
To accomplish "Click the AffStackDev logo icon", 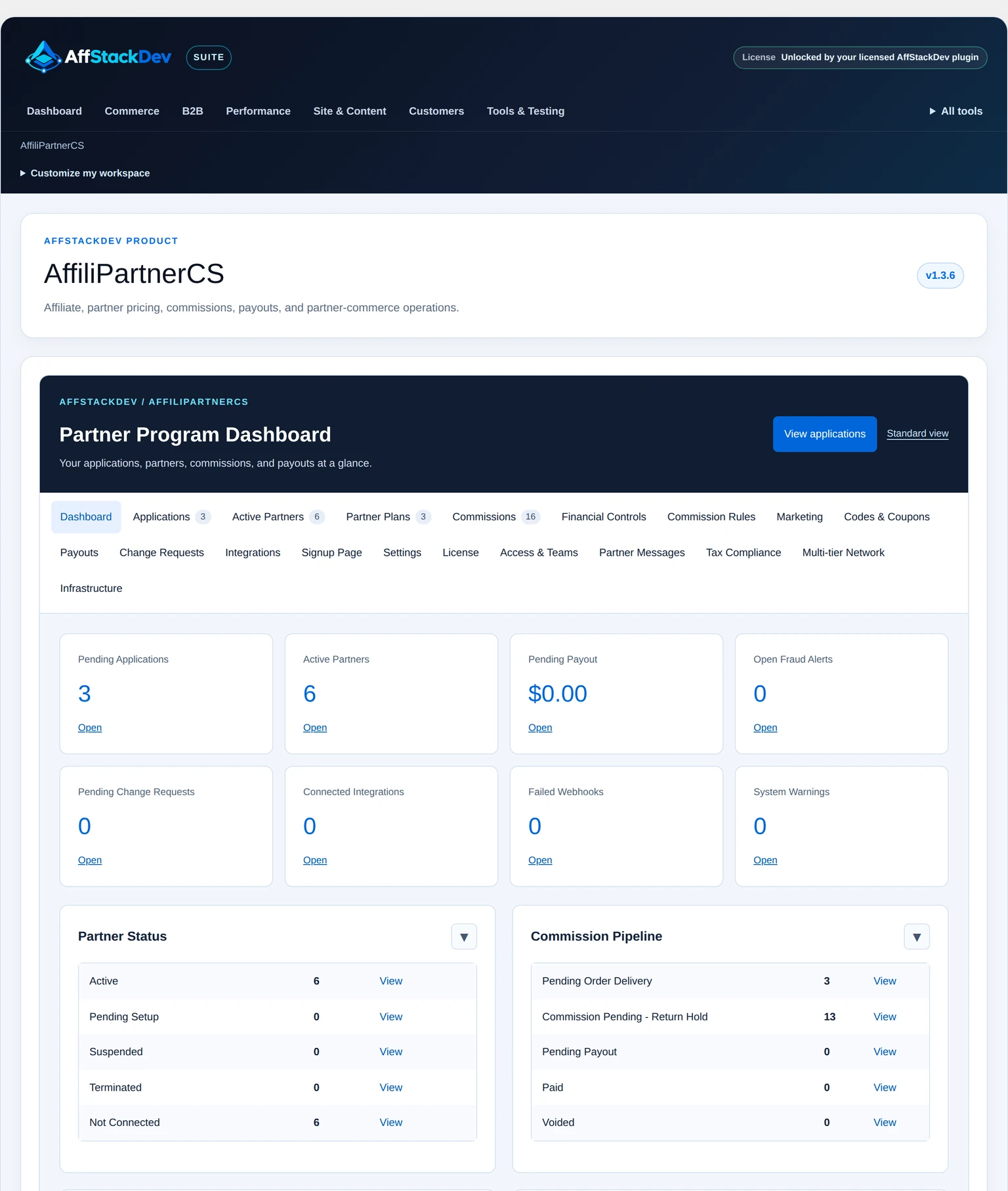I will coord(43,57).
